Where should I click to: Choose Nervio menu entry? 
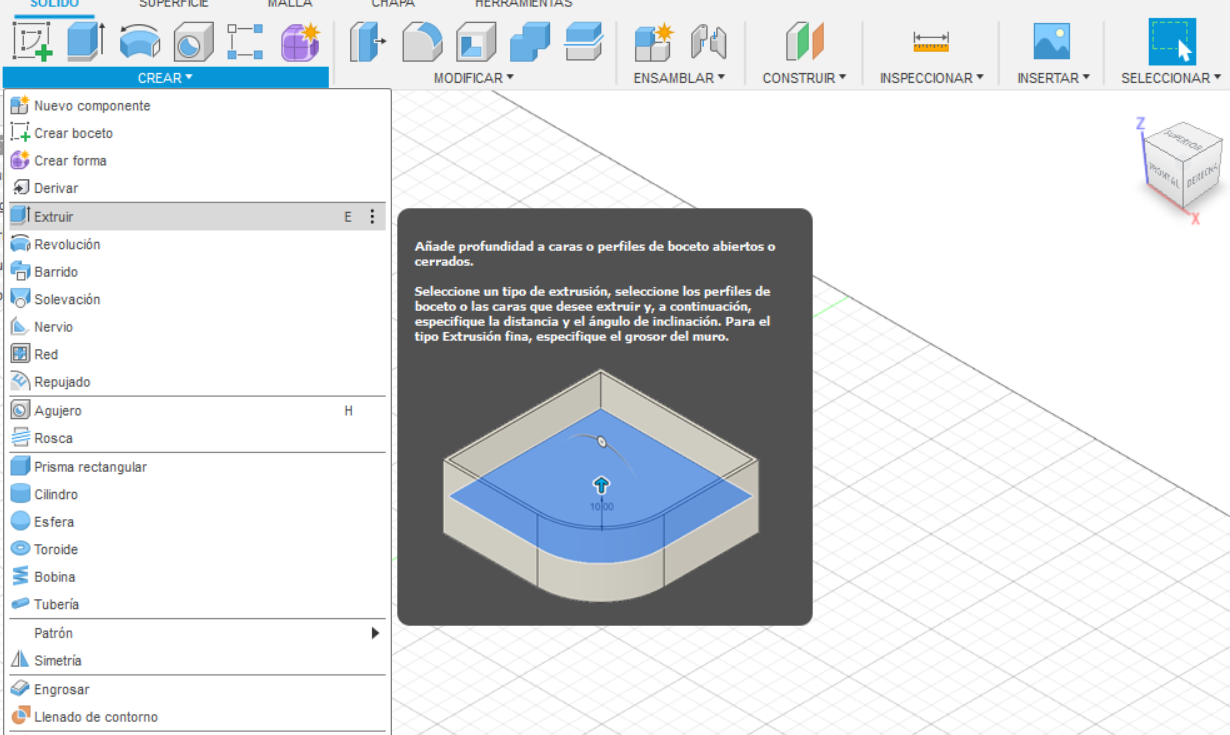(197, 327)
